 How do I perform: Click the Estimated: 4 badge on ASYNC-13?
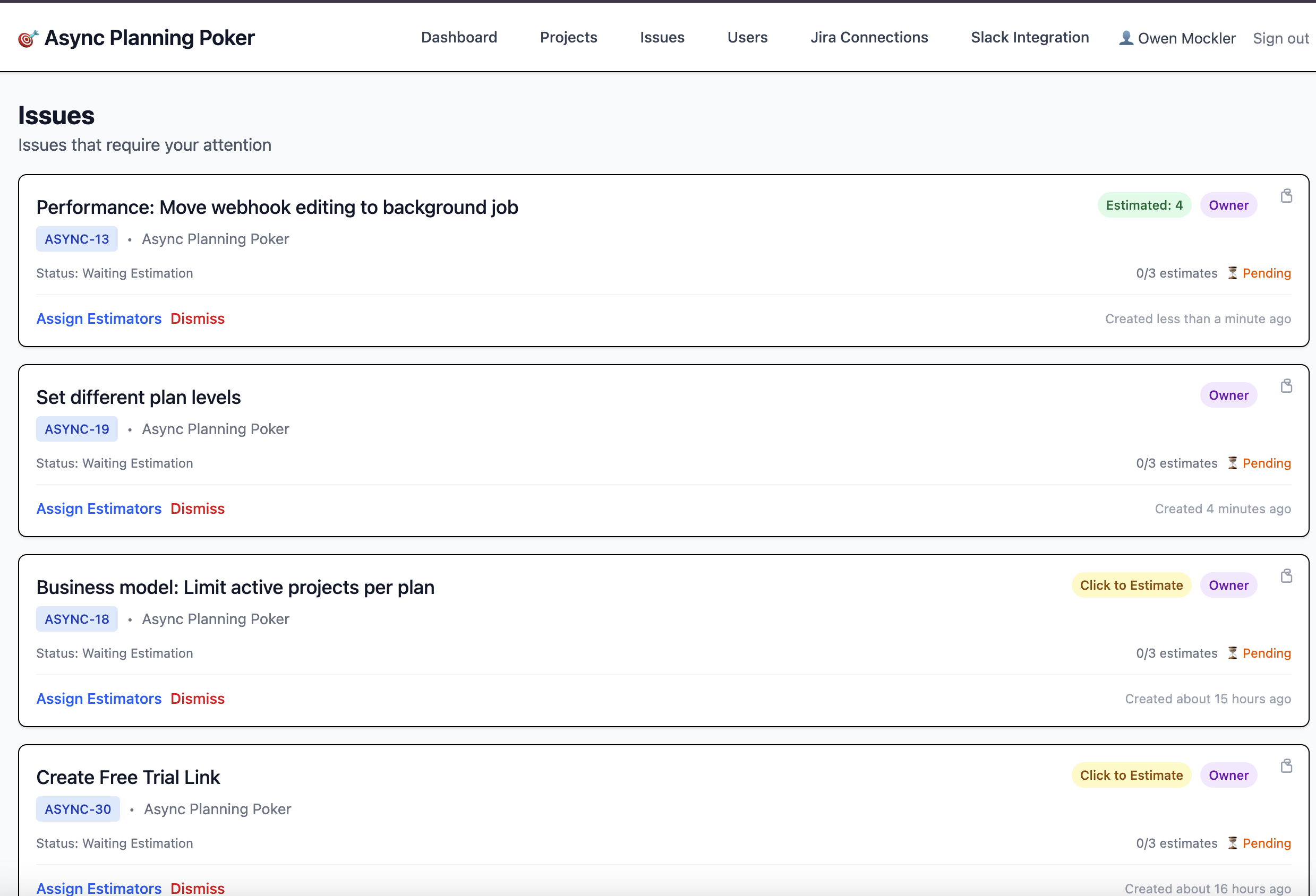pos(1144,205)
